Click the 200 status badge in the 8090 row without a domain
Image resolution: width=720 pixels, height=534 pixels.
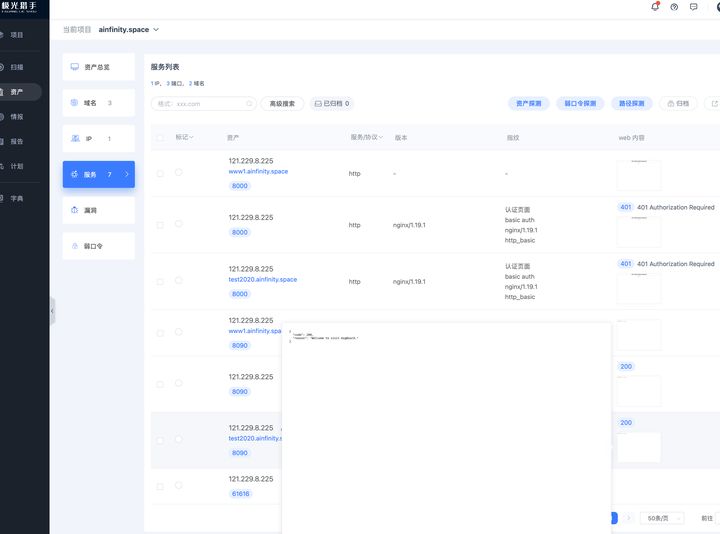tap(626, 366)
